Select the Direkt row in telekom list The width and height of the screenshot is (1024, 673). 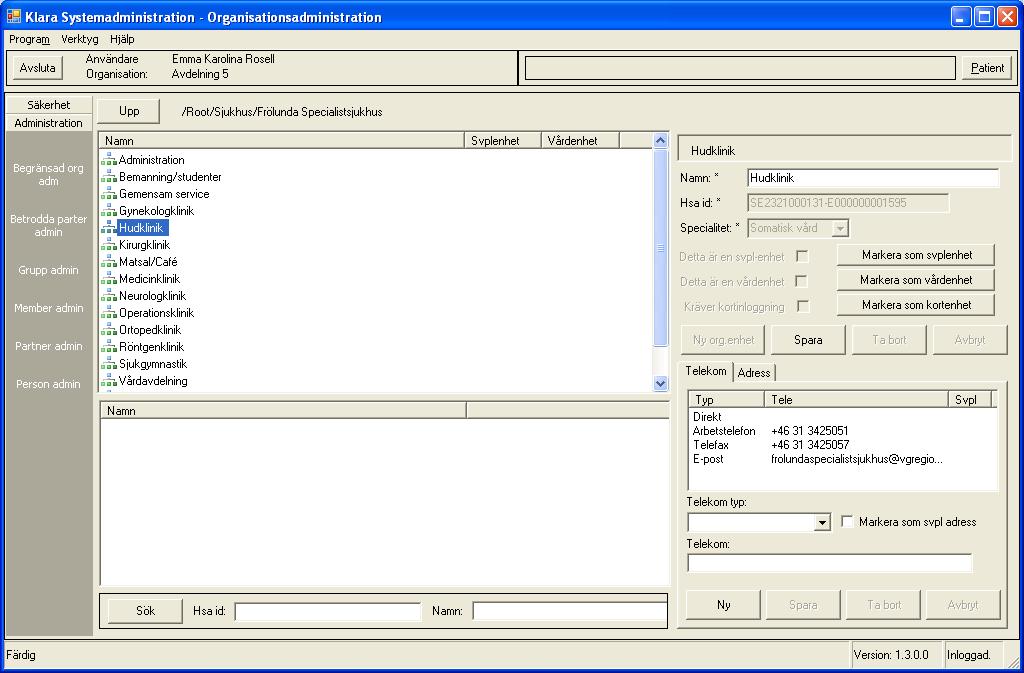pos(843,416)
